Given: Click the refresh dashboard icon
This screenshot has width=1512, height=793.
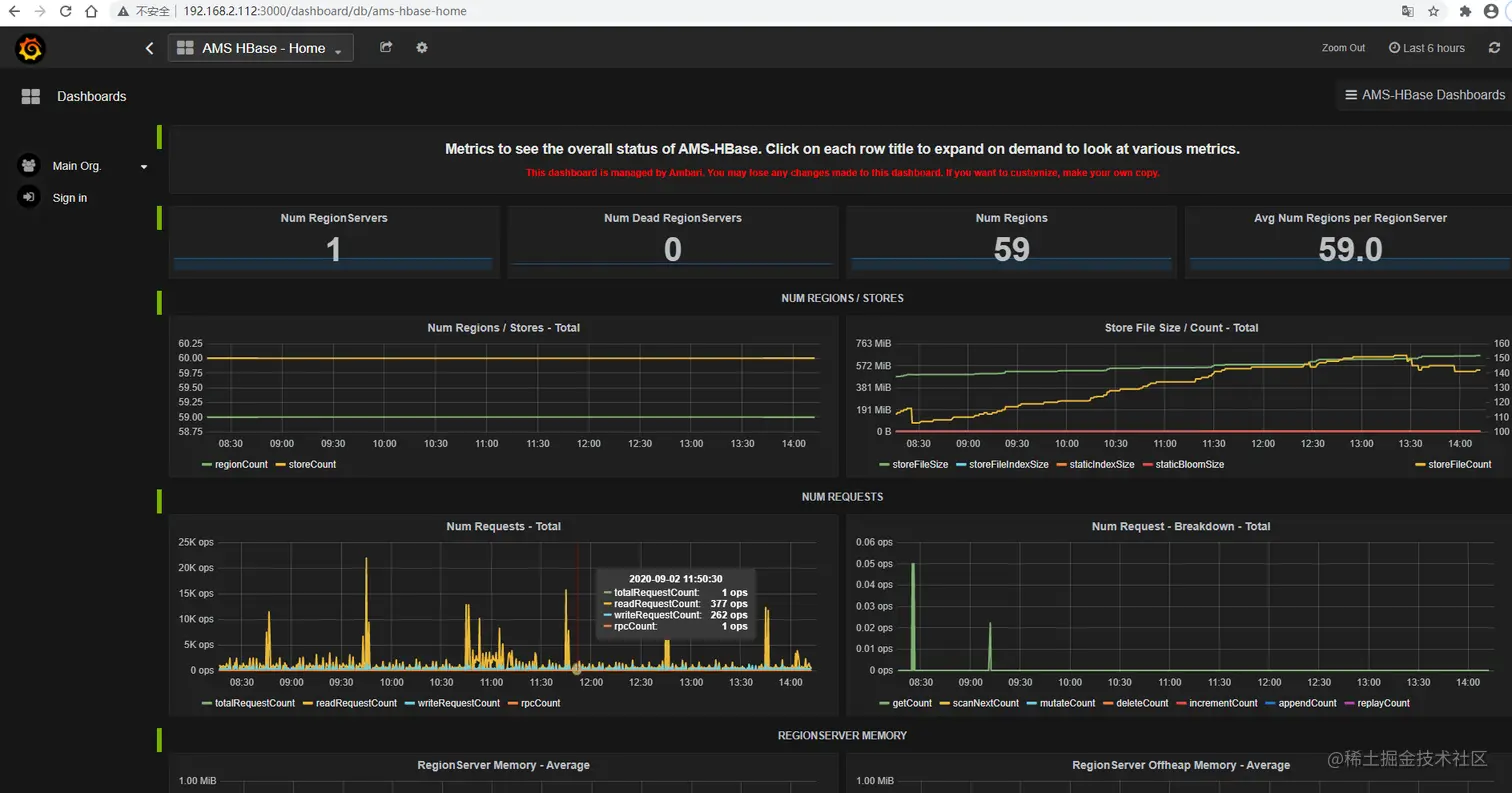Looking at the screenshot, I should pos(1494,48).
